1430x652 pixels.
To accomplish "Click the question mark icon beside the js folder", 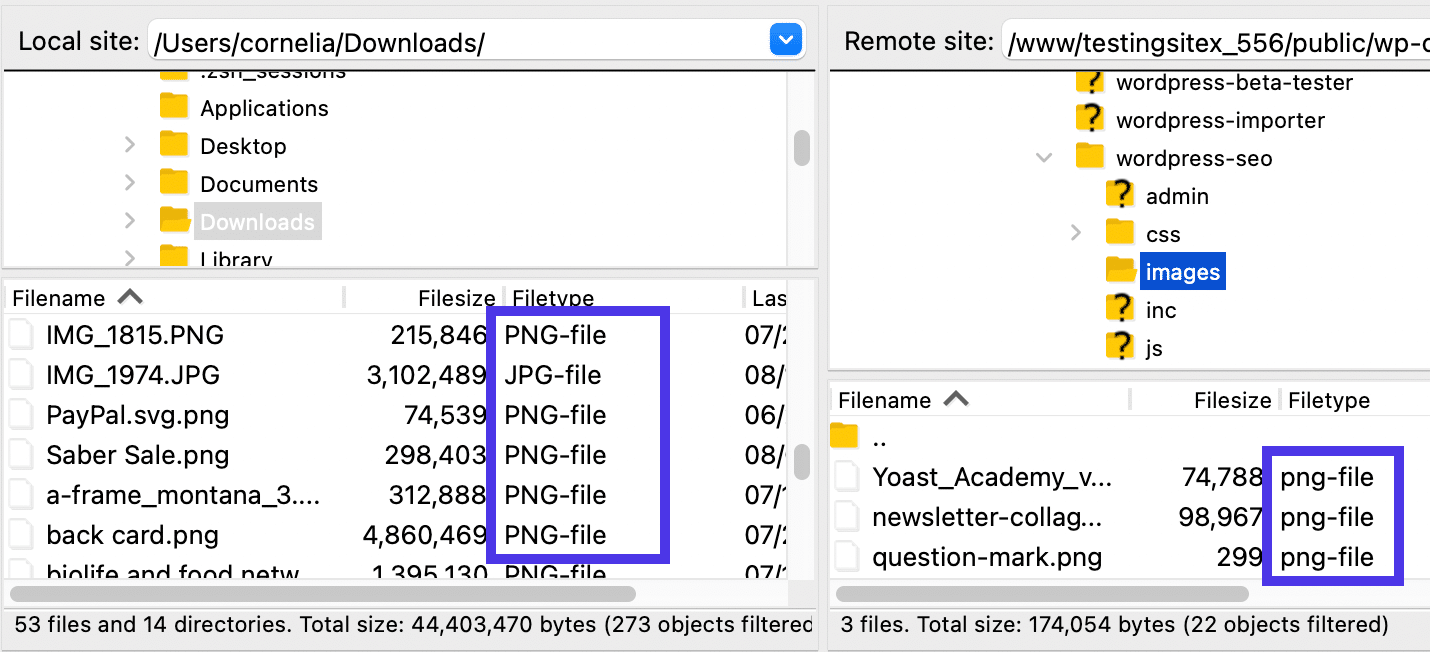I will click(x=1121, y=347).
